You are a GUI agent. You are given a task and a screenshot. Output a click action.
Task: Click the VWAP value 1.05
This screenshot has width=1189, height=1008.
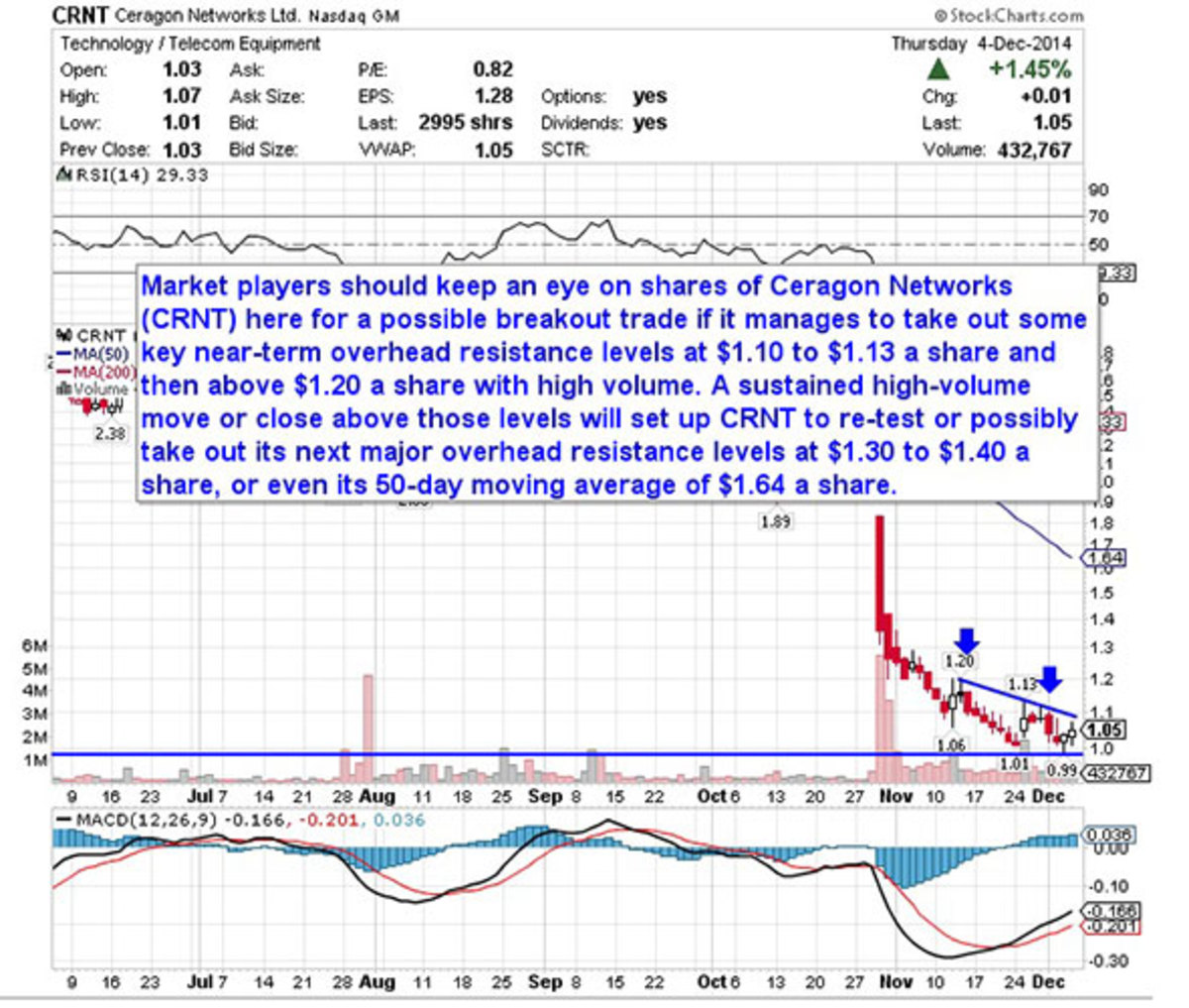[492, 150]
